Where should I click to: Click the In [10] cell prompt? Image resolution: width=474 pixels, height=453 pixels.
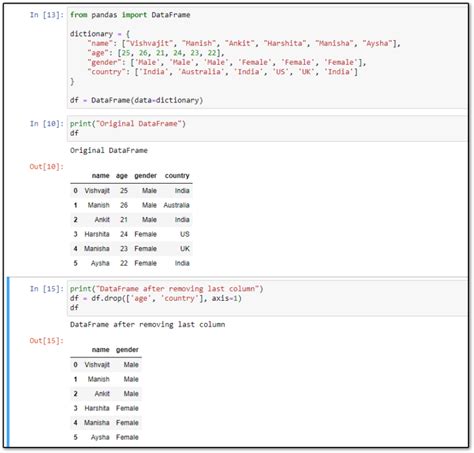point(47,124)
